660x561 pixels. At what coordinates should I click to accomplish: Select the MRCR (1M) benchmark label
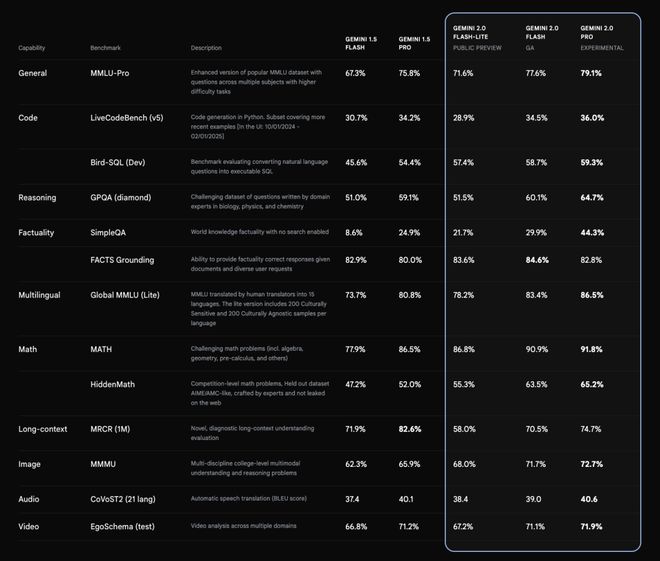(112, 429)
